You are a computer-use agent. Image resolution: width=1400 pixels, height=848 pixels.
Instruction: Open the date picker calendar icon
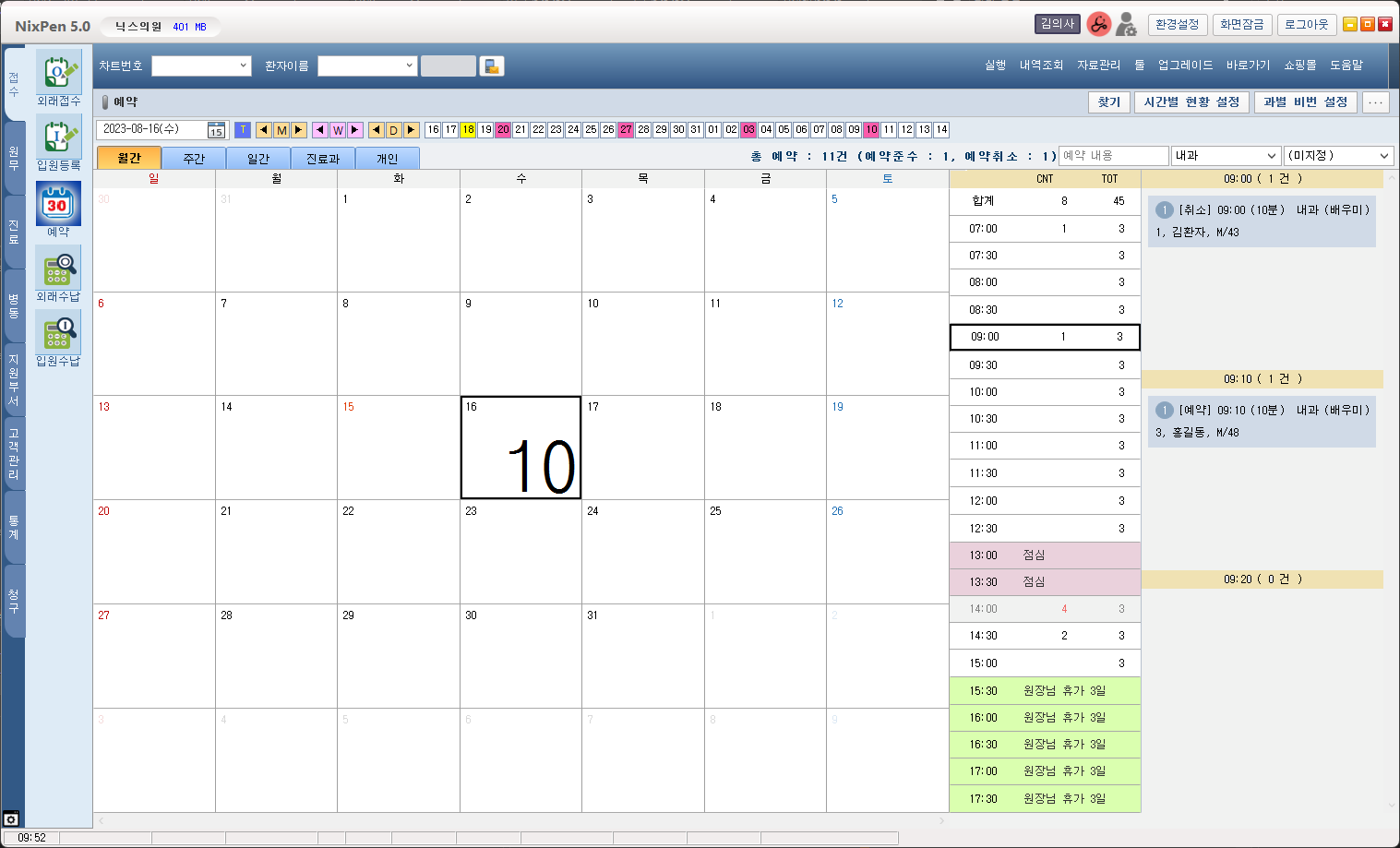pos(216,130)
